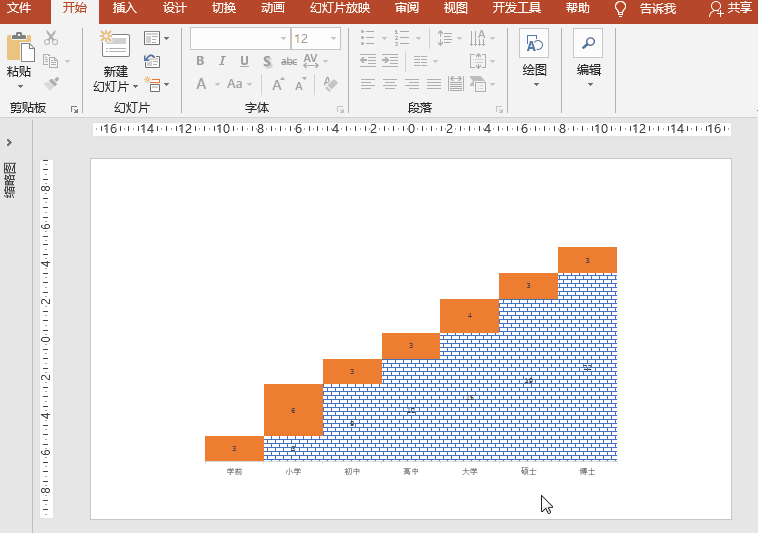Switch to the Slide Show (幻灯片放映) tab
This screenshot has width=758, height=533.
pos(340,8)
